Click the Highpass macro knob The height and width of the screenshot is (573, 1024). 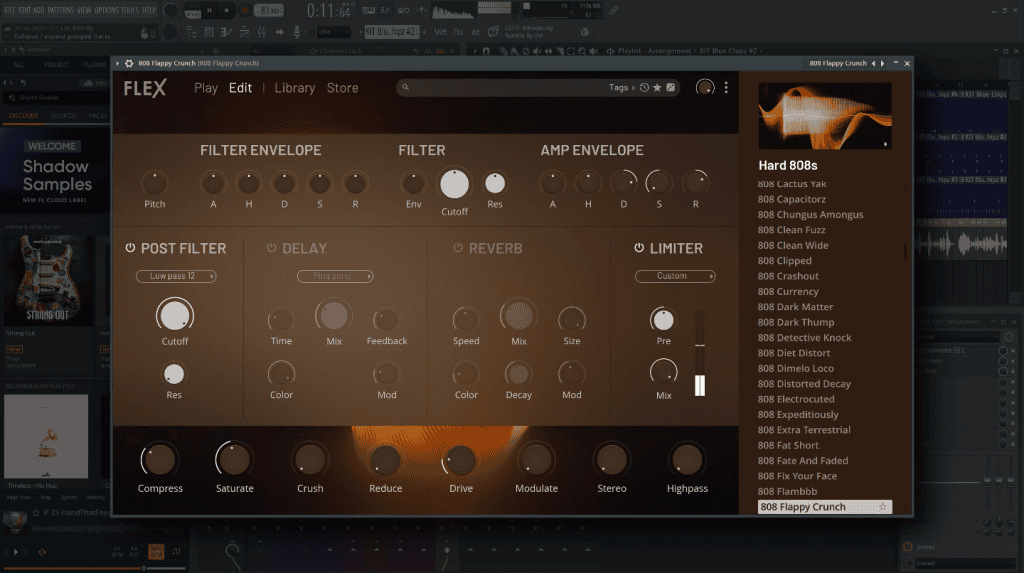pos(686,460)
